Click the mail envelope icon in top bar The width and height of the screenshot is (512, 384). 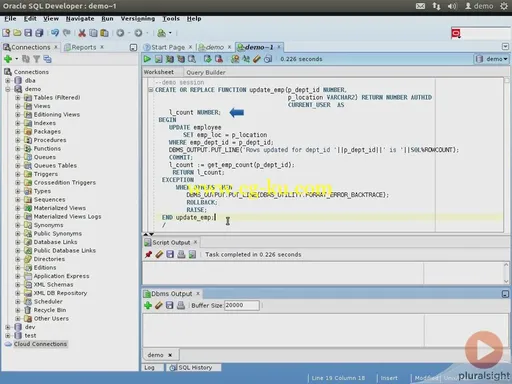(x=420, y=6)
